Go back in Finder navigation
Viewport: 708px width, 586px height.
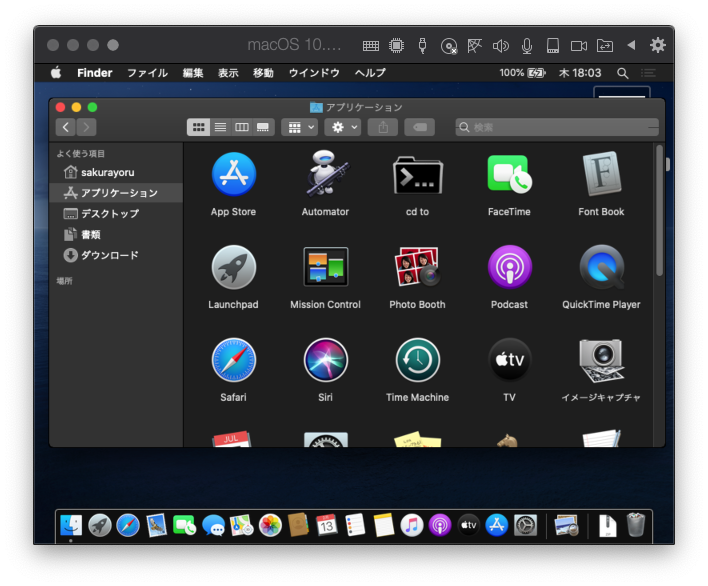[x=66, y=127]
